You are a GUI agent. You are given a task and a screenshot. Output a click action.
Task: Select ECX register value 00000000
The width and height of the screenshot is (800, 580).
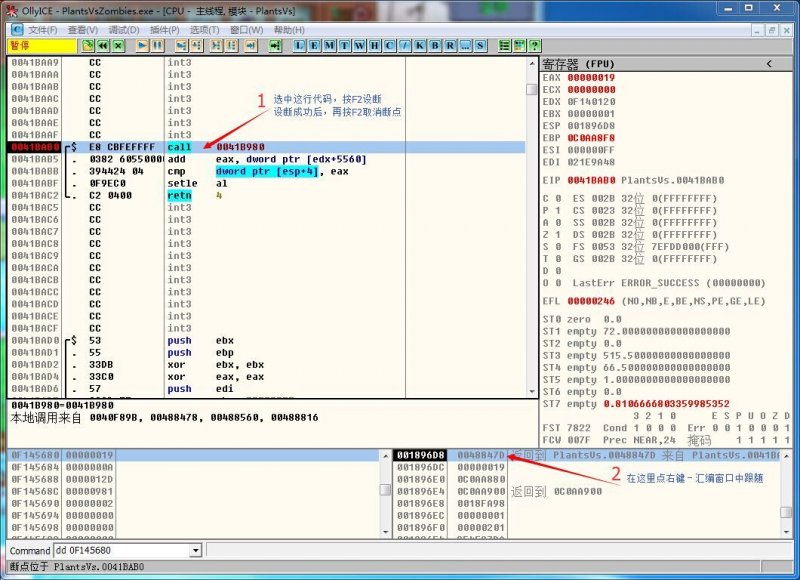click(591, 90)
